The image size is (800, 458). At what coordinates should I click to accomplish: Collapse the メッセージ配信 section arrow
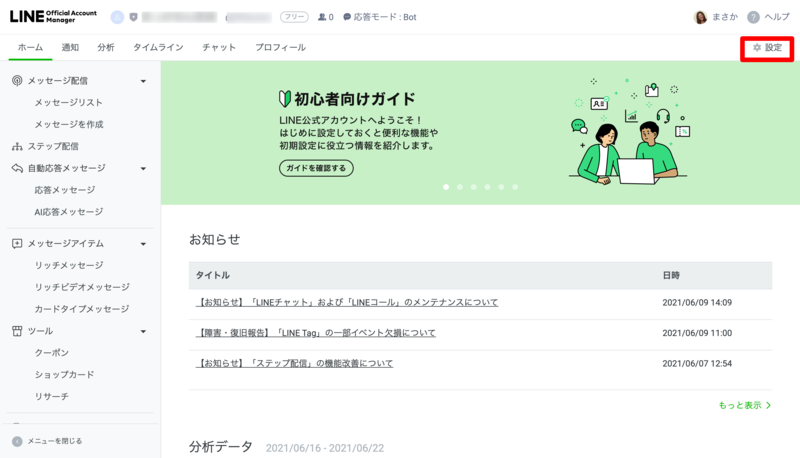[143, 81]
